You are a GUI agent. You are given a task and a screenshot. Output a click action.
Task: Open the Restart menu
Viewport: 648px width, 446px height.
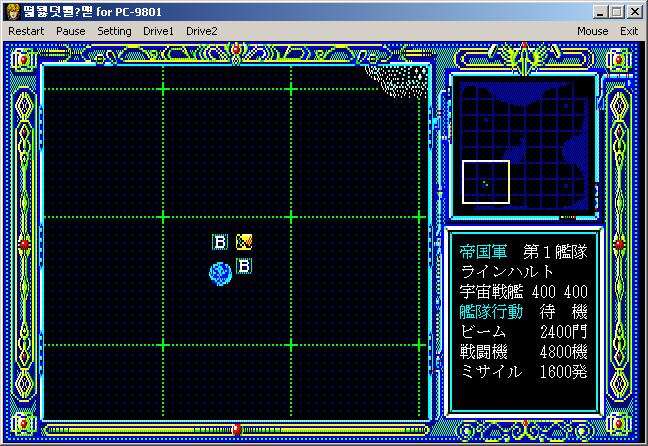tap(26, 31)
